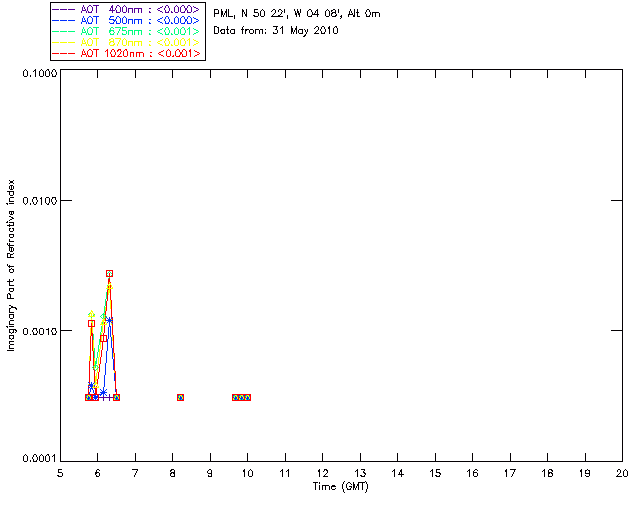This screenshot has height=512, width=640.
Task: Click the yellow diamond marker near 0.0010
Action: click(91, 315)
